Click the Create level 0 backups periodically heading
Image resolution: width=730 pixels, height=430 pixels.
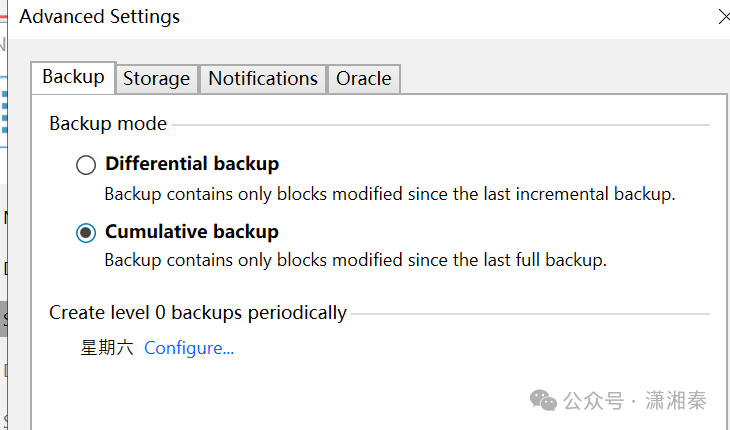click(198, 313)
